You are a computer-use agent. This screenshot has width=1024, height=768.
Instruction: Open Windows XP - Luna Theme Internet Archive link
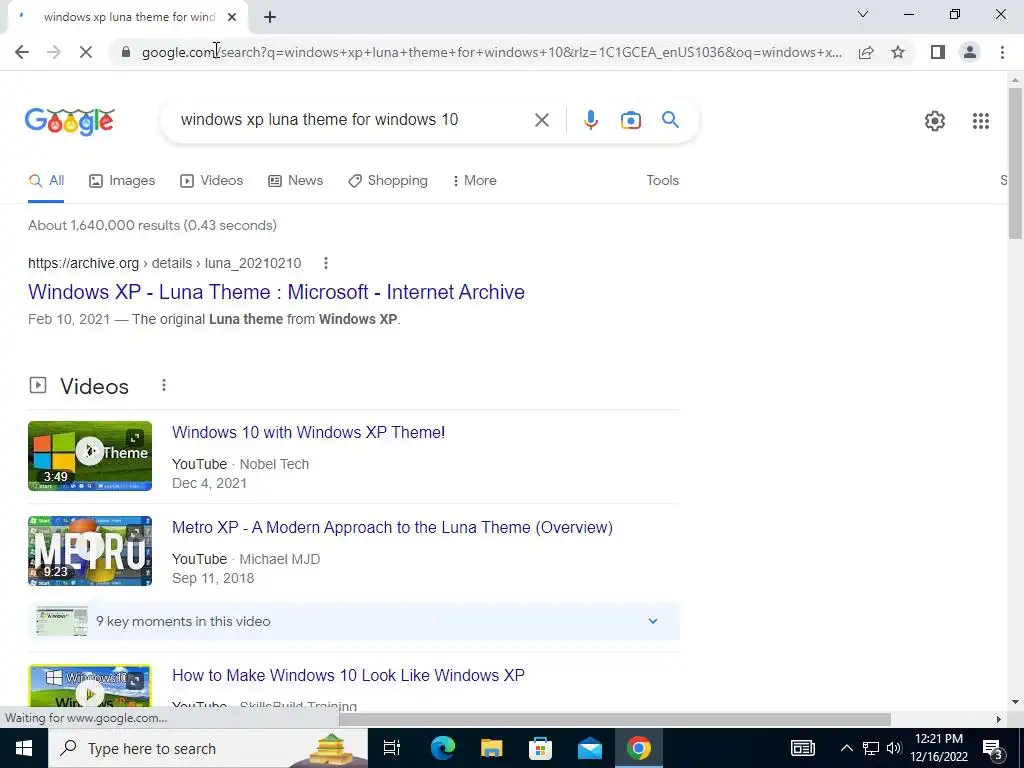276,292
